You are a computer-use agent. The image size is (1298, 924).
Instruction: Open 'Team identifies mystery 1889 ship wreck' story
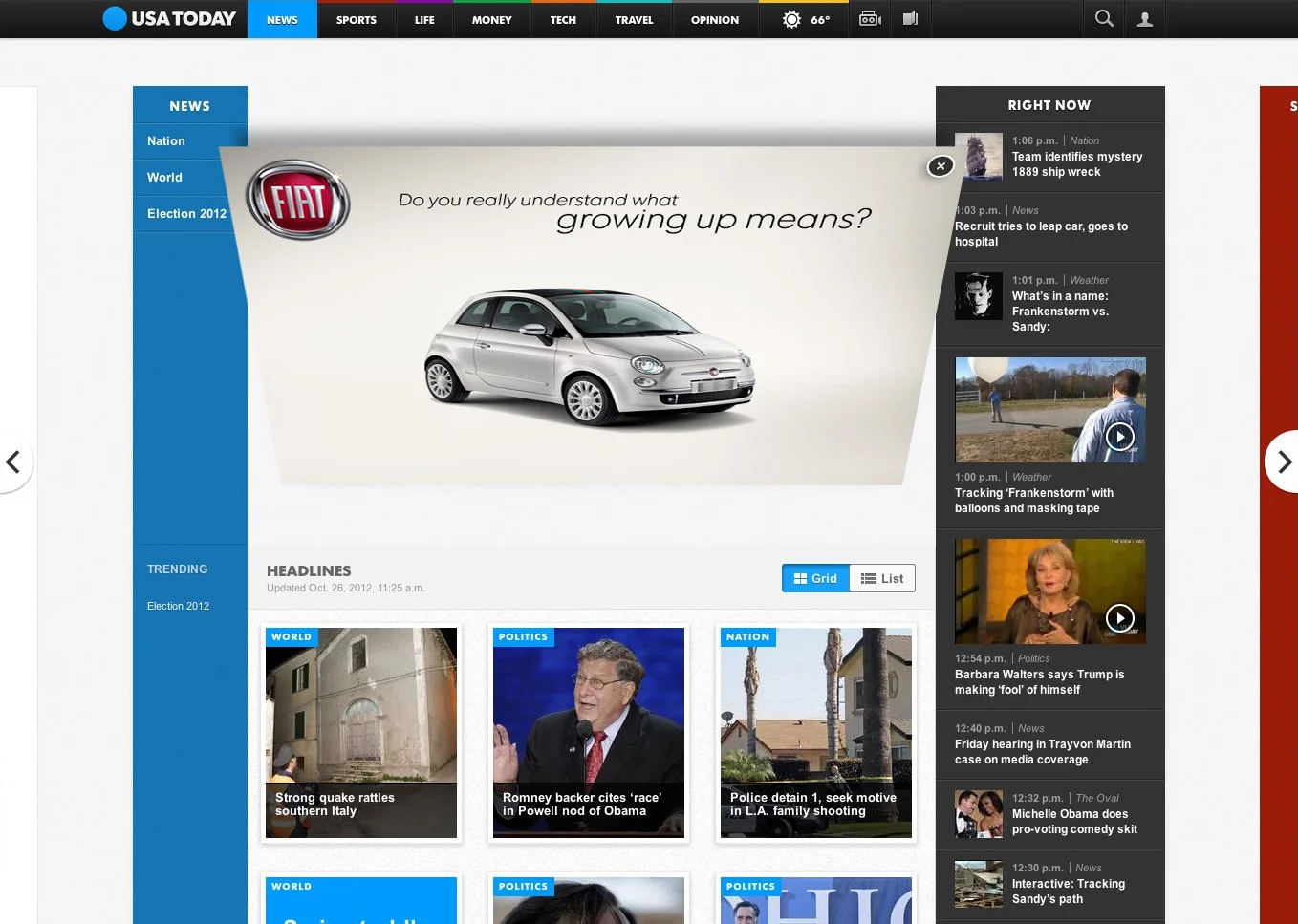coord(1077,164)
